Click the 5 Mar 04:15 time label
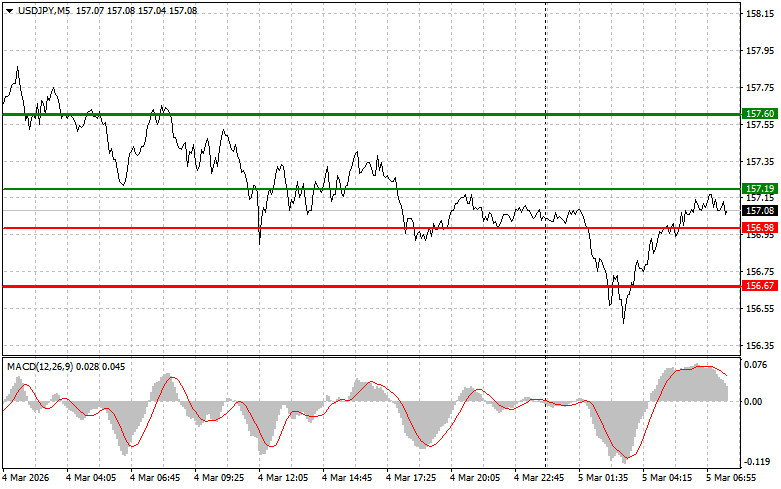The width and height of the screenshot is (781, 489). 667,478
